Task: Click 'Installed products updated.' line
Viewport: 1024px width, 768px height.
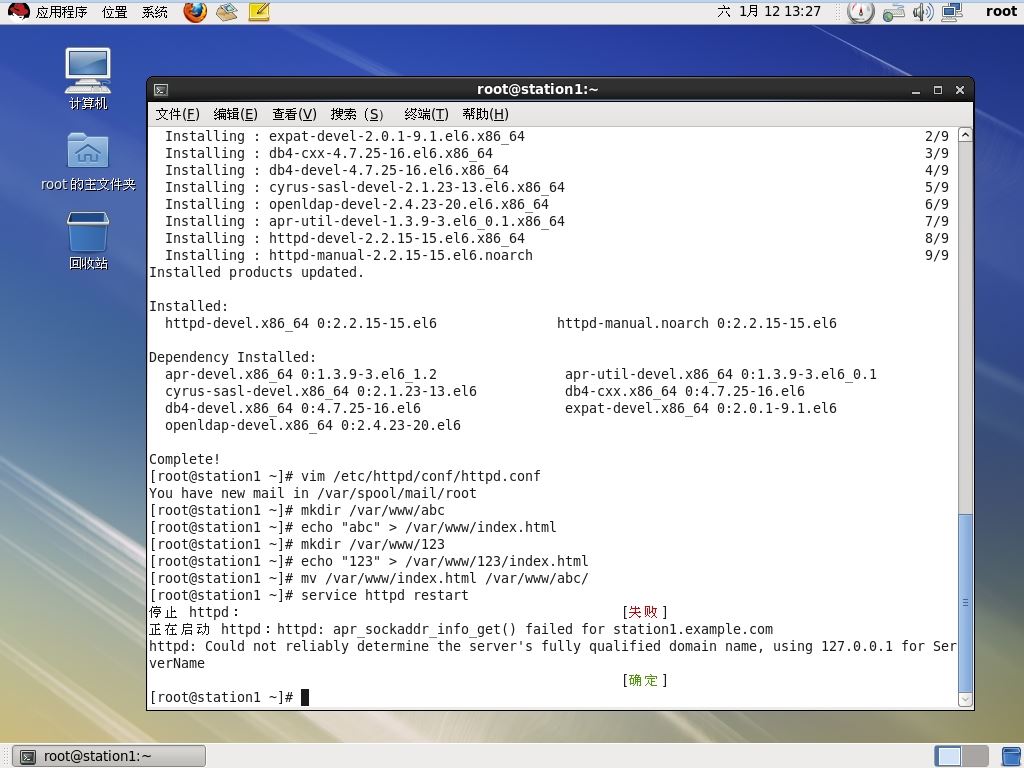Action: click(257, 272)
